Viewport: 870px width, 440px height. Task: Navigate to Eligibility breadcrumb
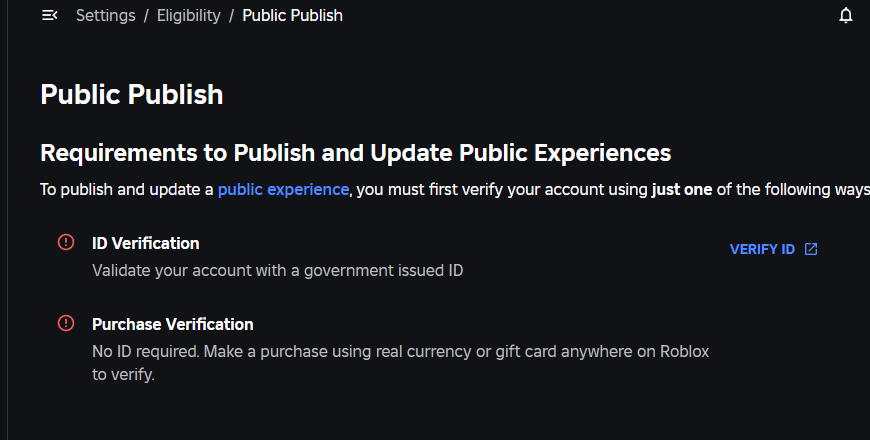188,16
